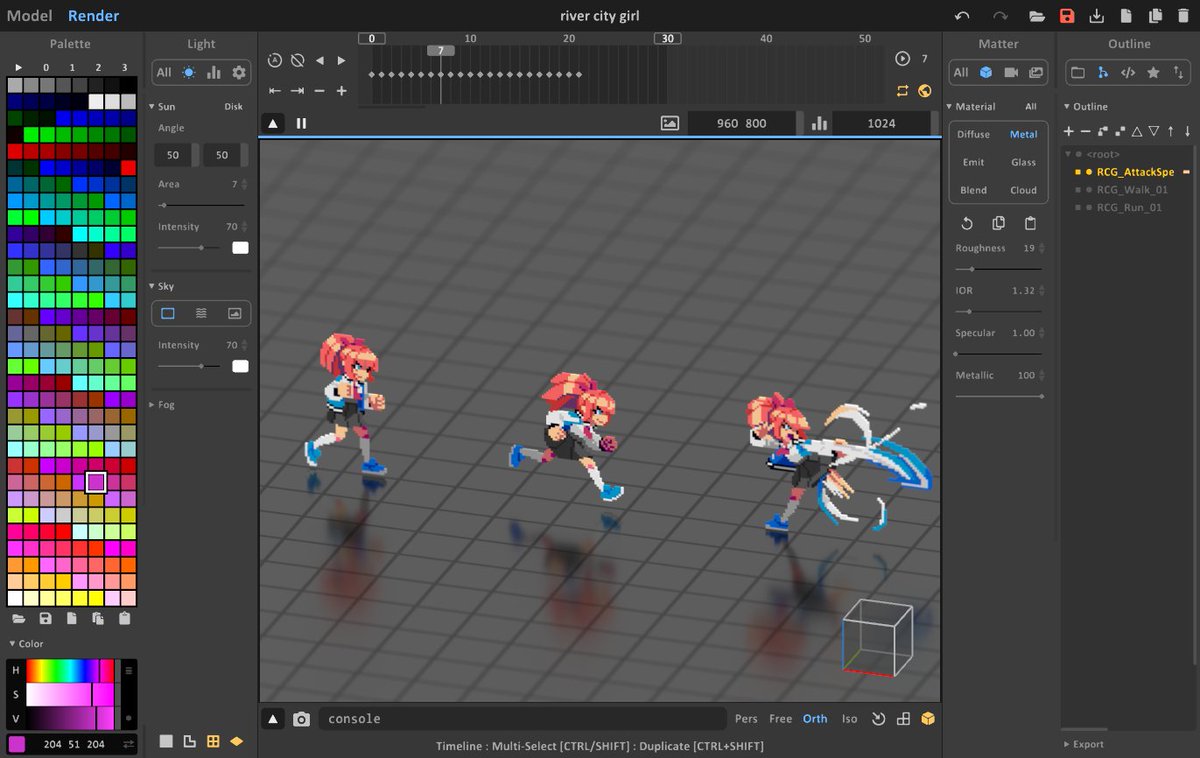
Task: Save project with red disk icon
Action: [x=1067, y=16]
